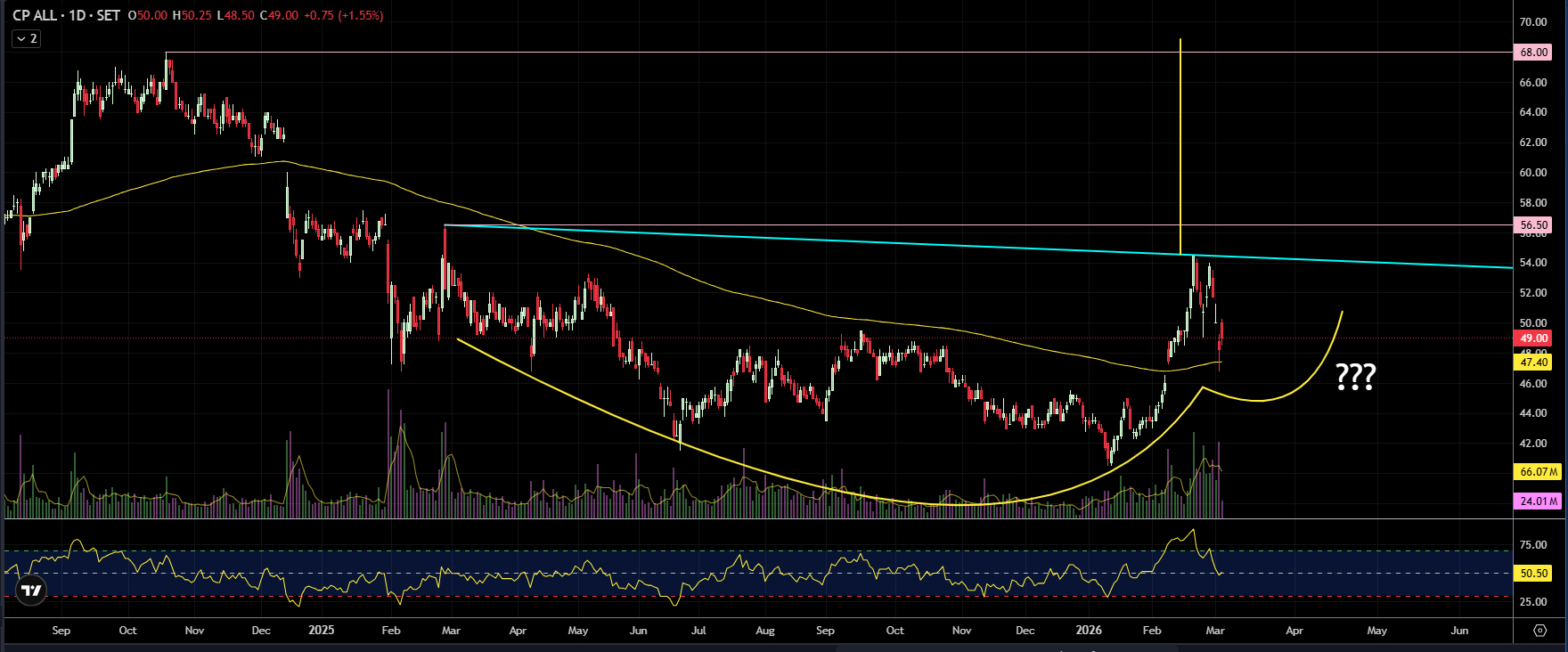Image resolution: width=1568 pixels, height=652 pixels.
Task: Click the pink 24.01M volume label
Action: point(1538,501)
